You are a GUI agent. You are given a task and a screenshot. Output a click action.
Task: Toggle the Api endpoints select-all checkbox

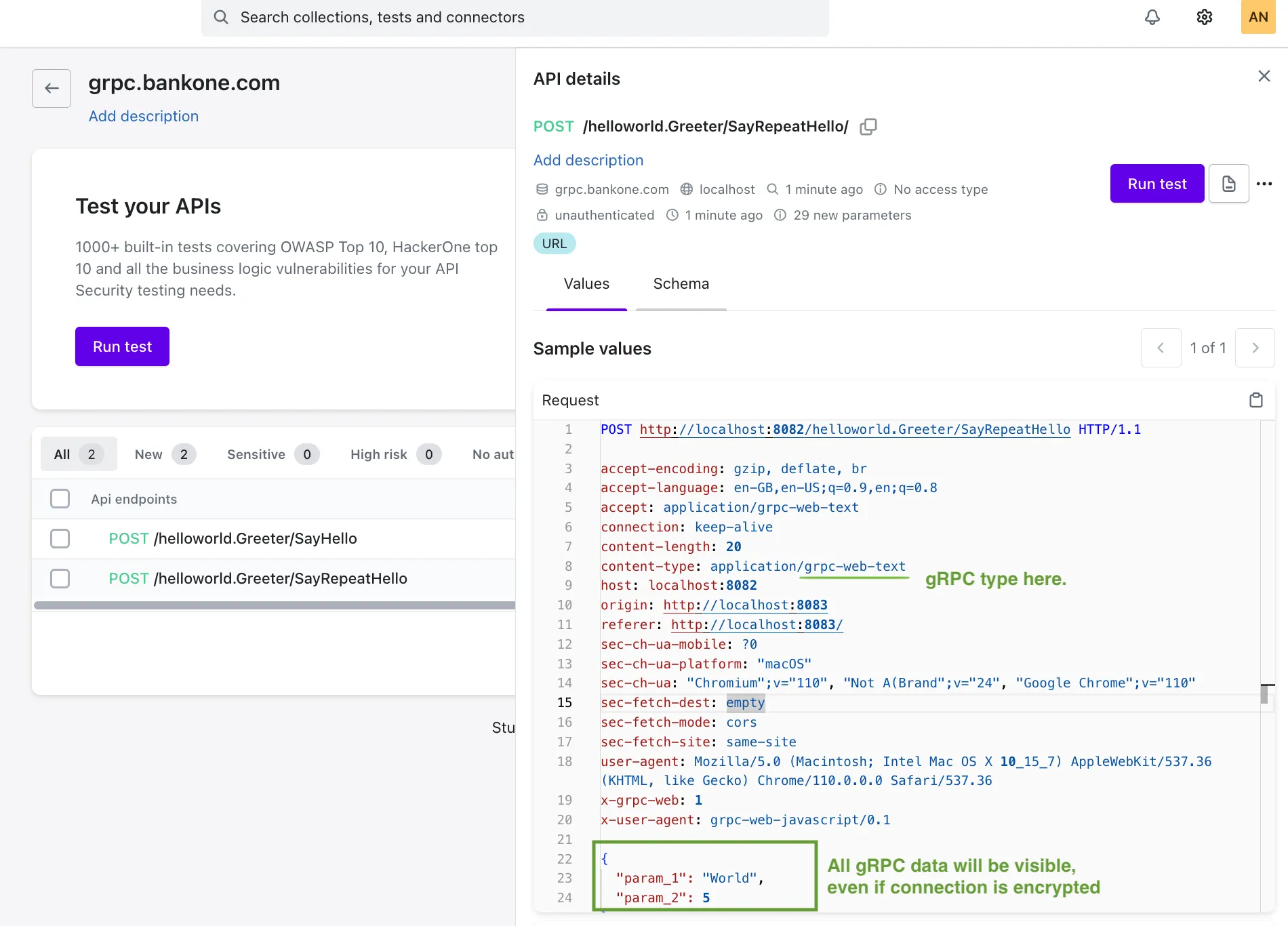60,499
